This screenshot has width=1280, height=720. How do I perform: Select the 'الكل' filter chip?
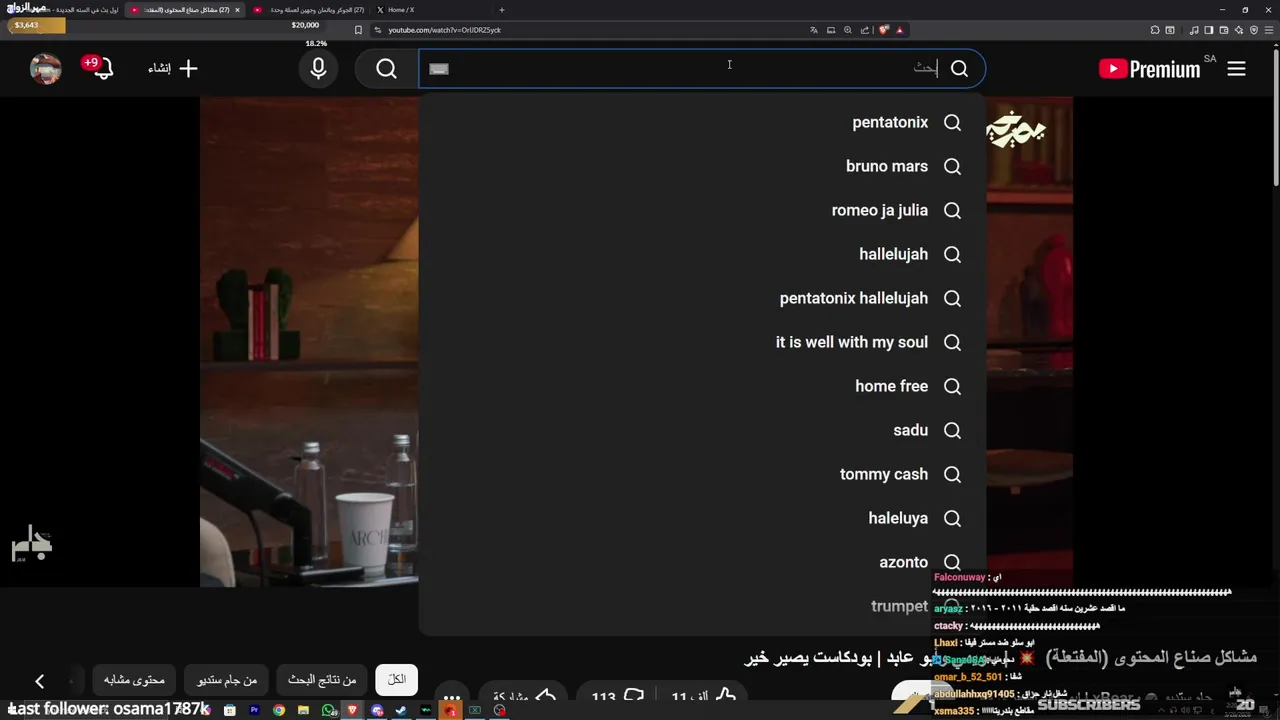397,680
